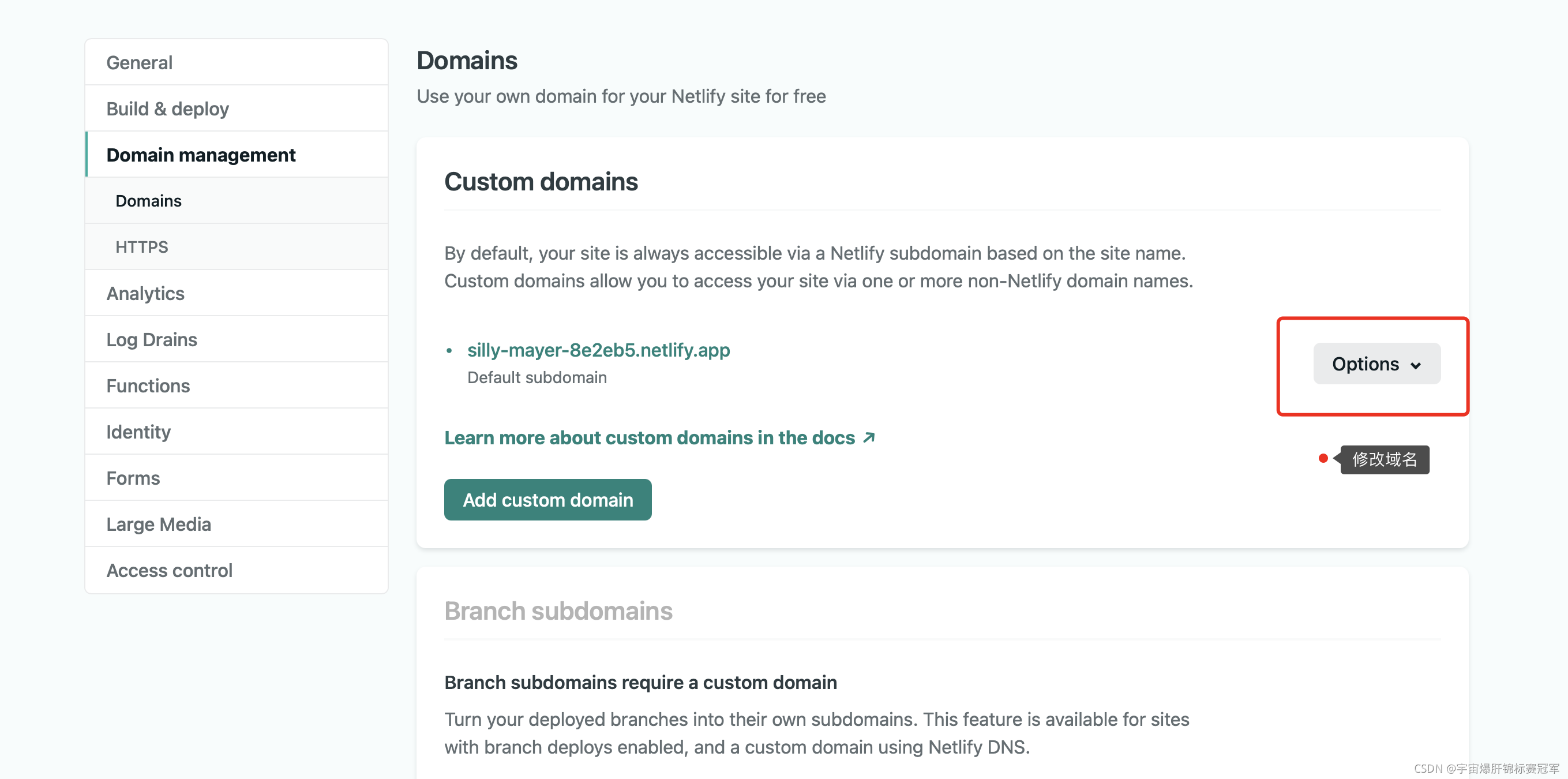Open Identity settings section

(x=138, y=432)
